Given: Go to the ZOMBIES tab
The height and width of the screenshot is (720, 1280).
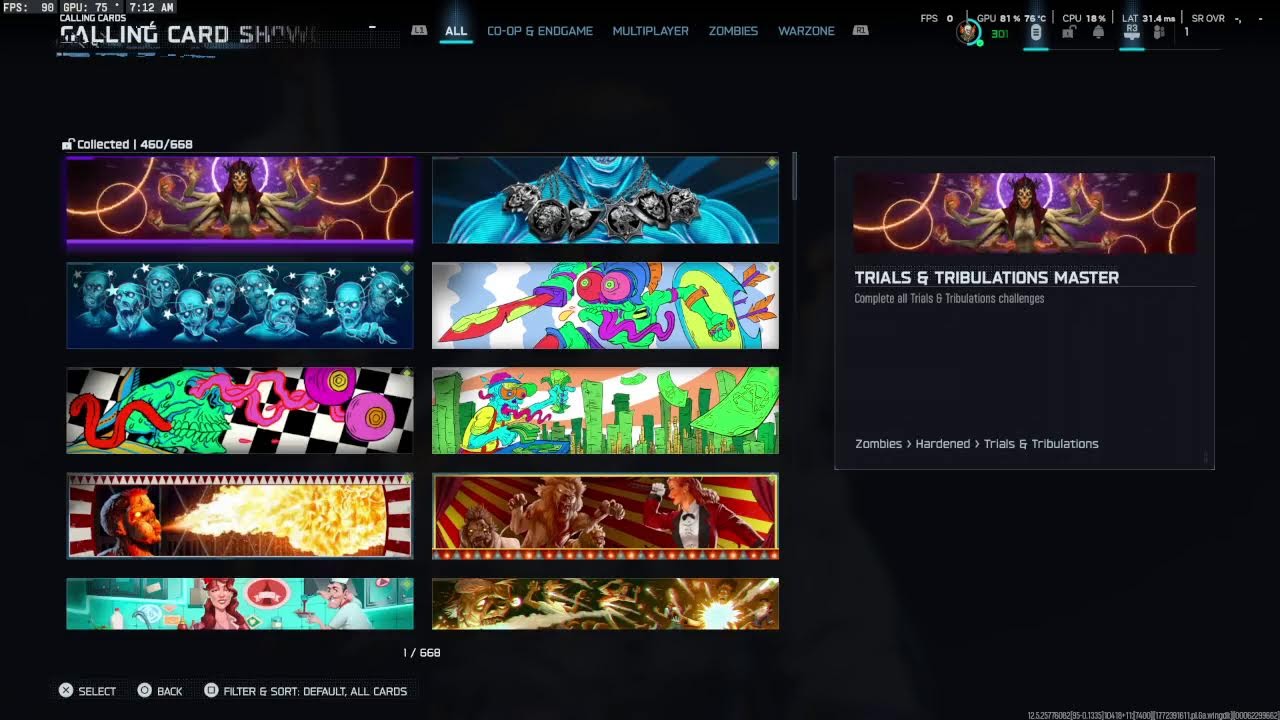Looking at the screenshot, I should (733, 31).
